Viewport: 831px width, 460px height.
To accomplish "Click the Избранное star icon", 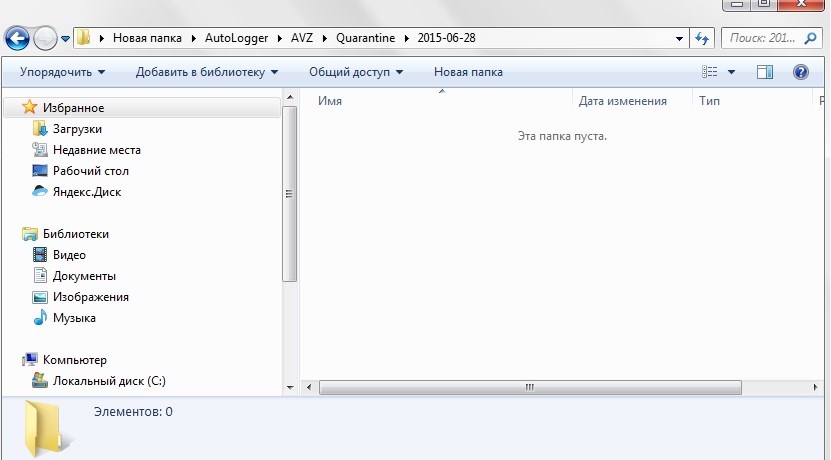I will coord(29,107).
